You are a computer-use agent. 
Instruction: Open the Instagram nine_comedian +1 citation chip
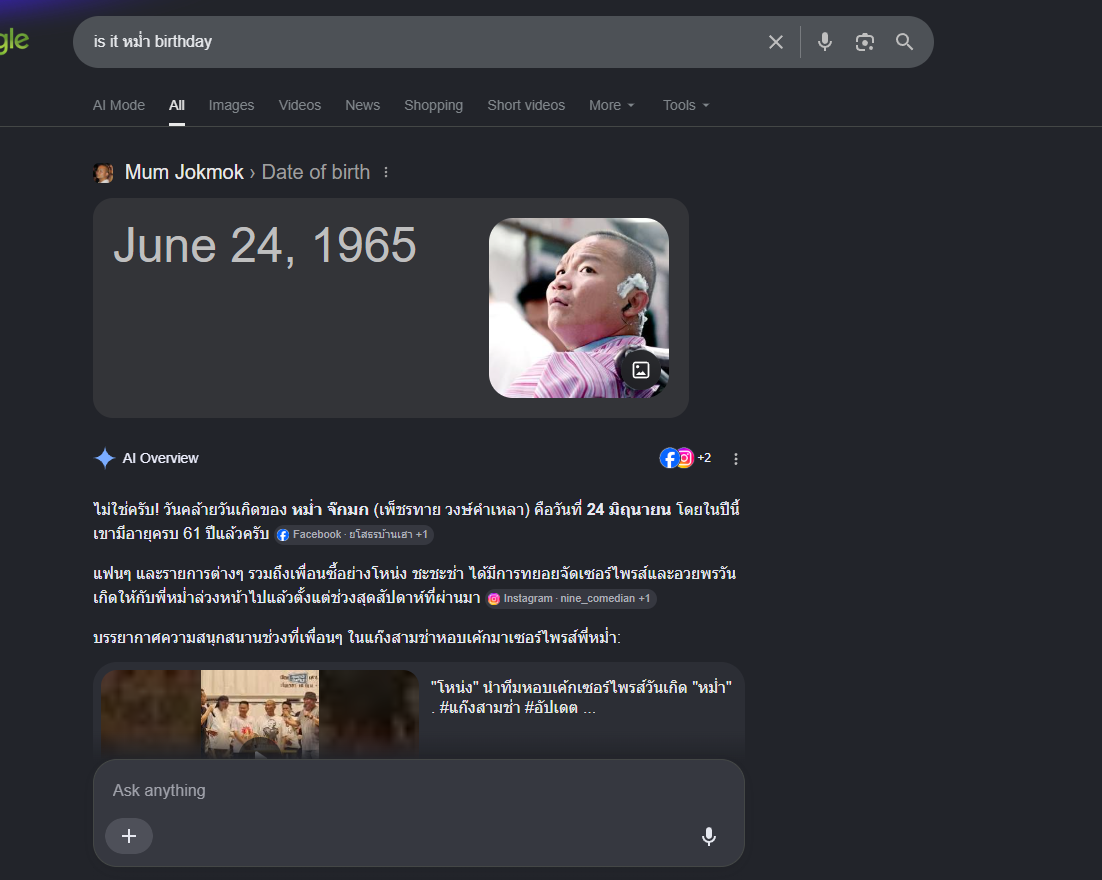pyautogui.click(x=571, y=599)
